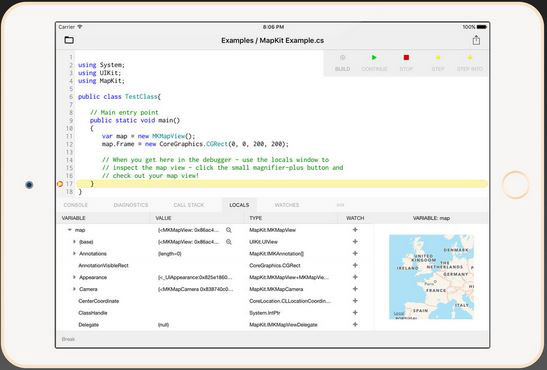Add Appearance to watch list
The height and width of the screenshot is (370, 547).
pos(355,277)
